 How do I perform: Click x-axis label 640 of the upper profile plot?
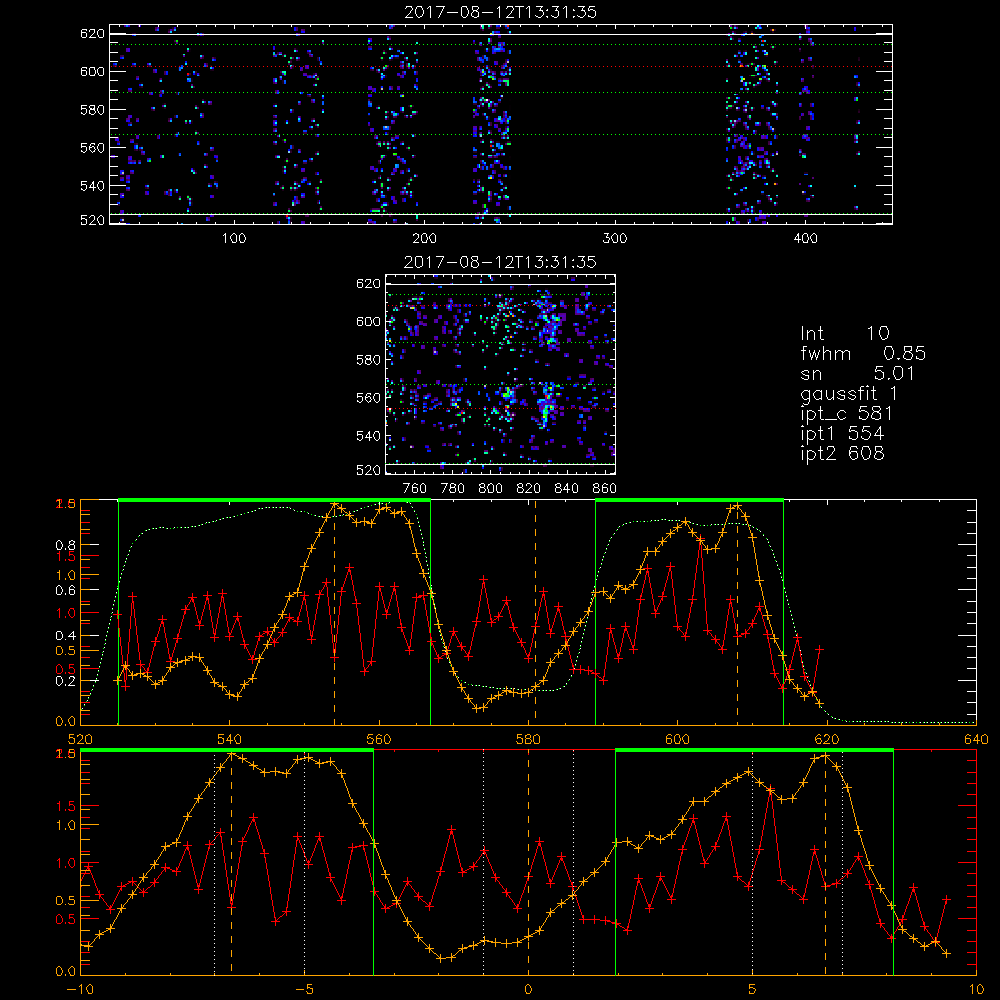click(x=976, y=740)
